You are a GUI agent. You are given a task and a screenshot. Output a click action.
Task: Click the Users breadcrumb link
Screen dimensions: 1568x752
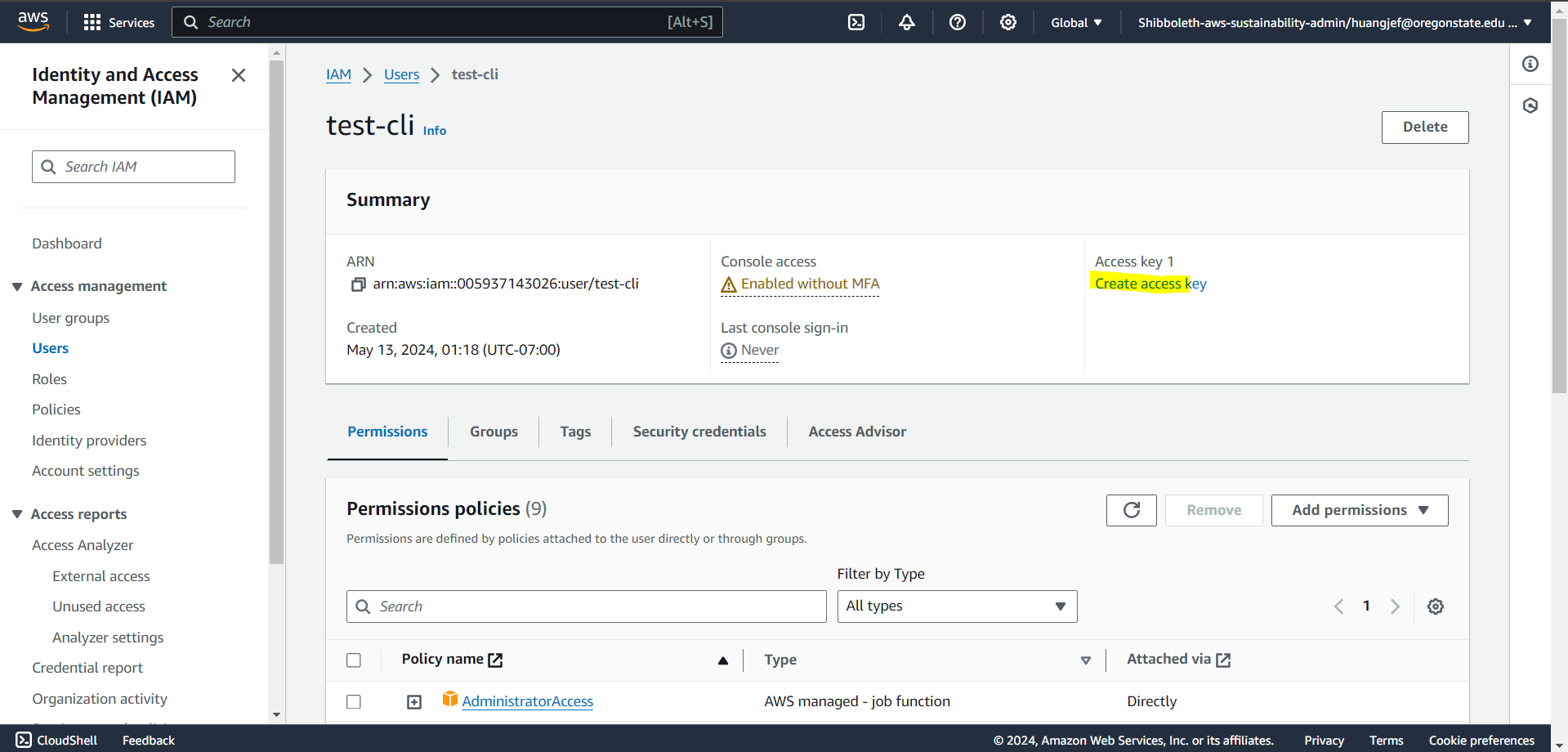click(402, 74)
